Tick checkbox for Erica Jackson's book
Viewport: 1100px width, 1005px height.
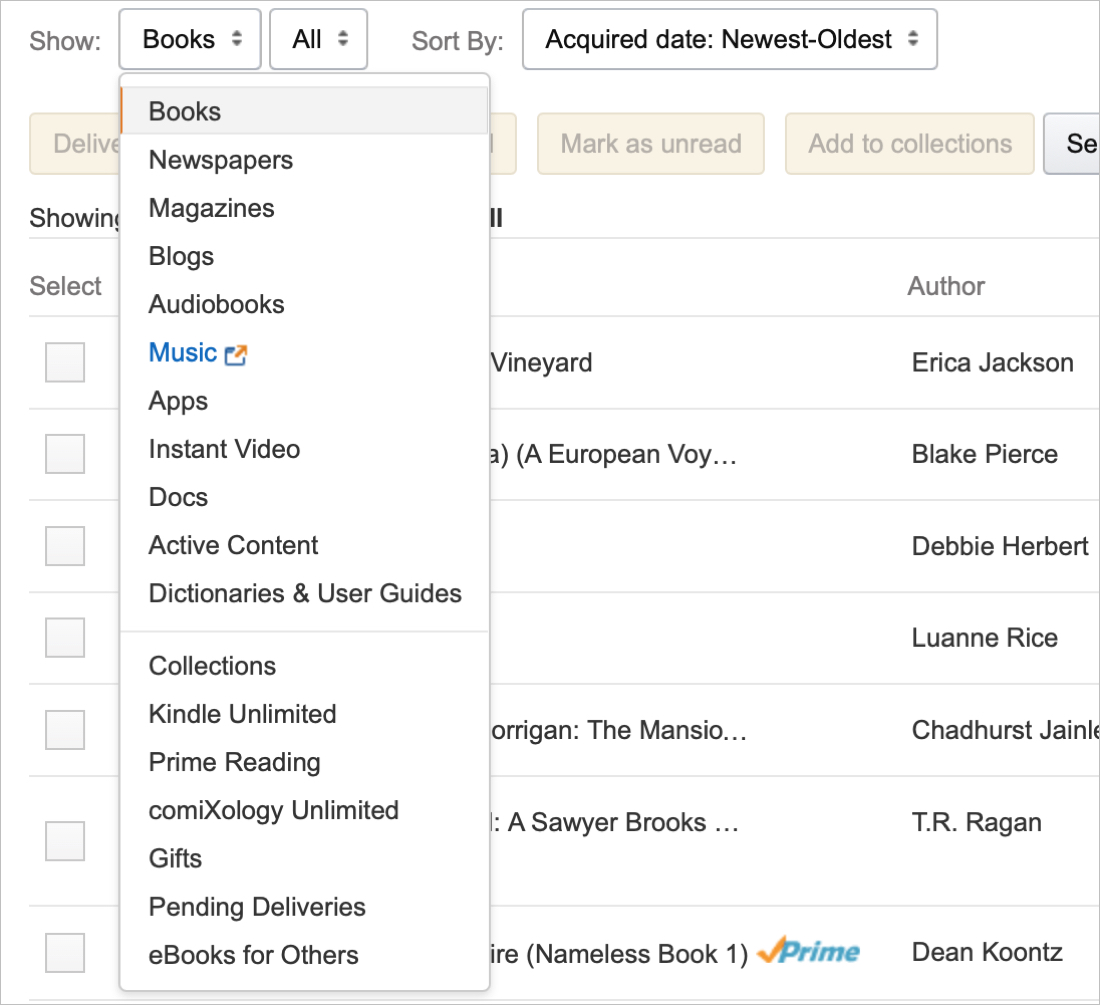tap(65, 362)
